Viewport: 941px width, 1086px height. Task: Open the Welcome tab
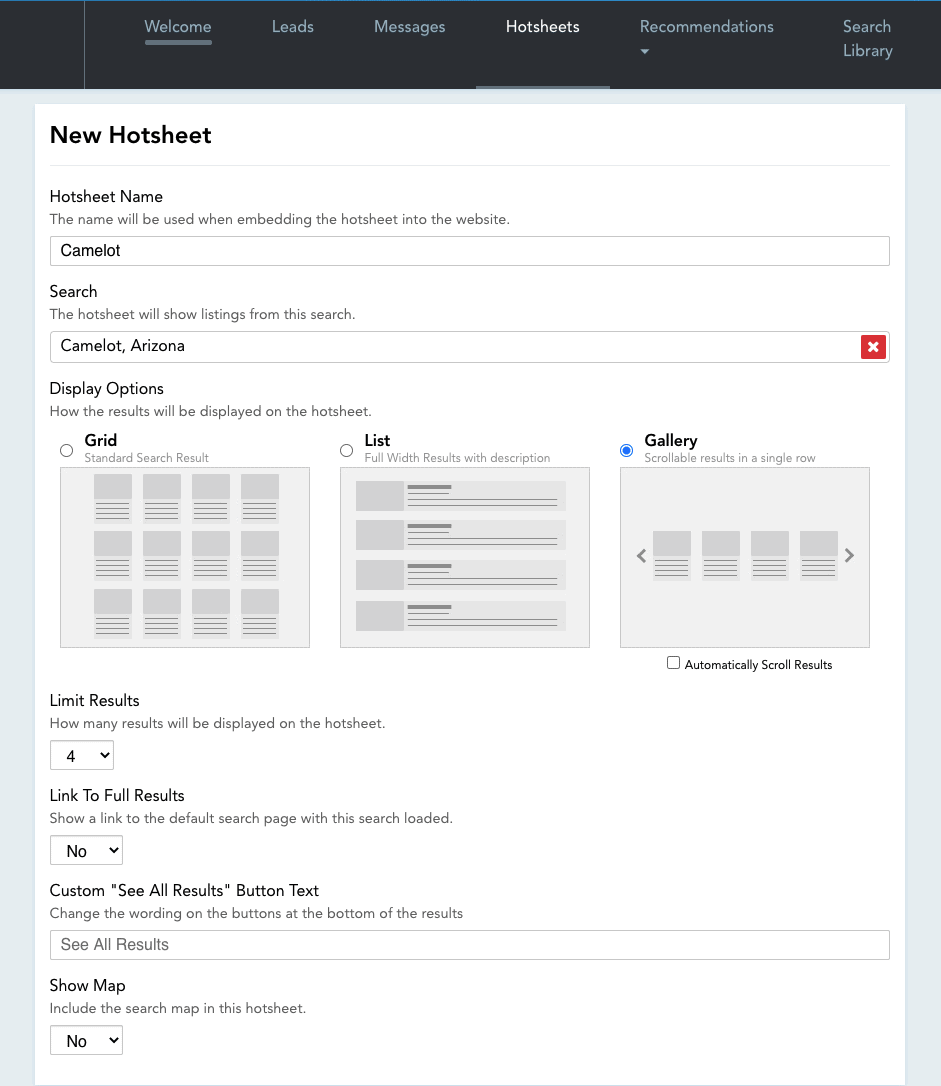177,27
